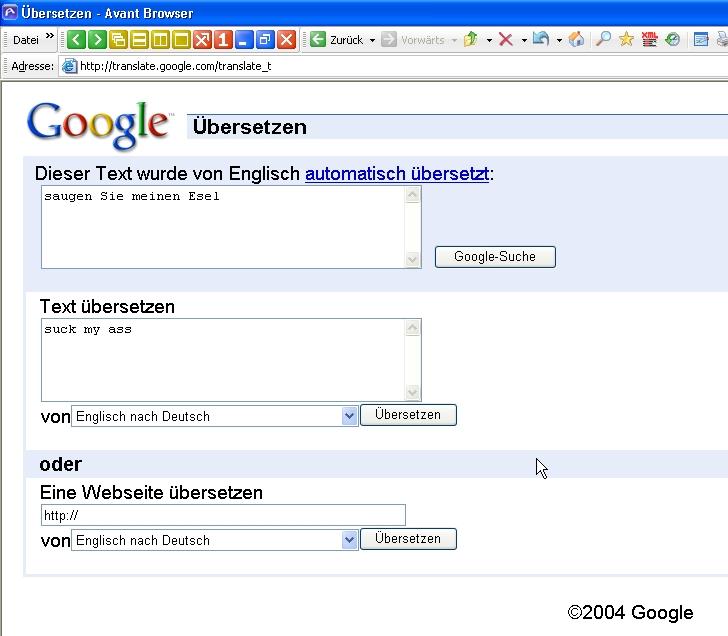Click the 'Eine Webseite übersetzen' heading

click(151, 492)
